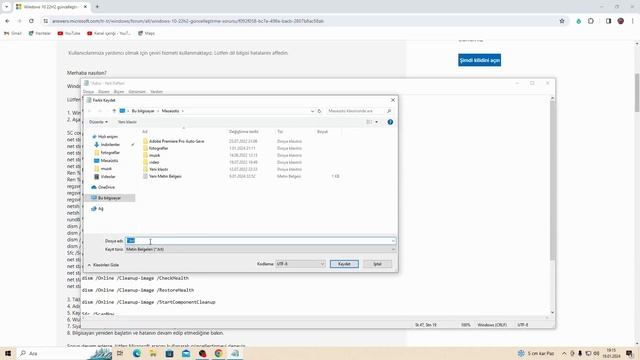Open Chrome side panel icon
Screen dimensions: 640x360
click(608, 21)
